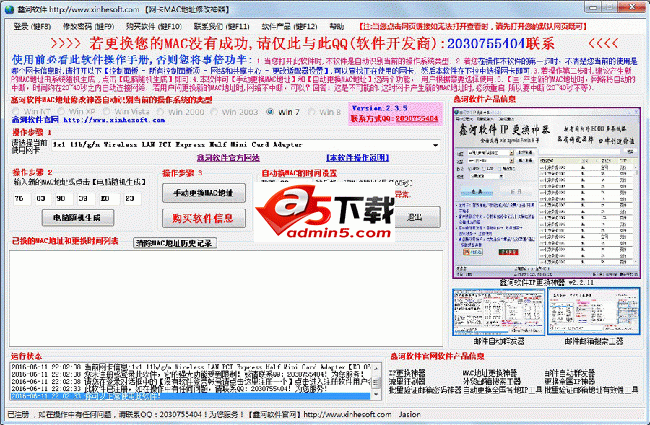650x425 pixels.
Task: Open the 修改密码 (F9) menu
Action: point(88,27)
